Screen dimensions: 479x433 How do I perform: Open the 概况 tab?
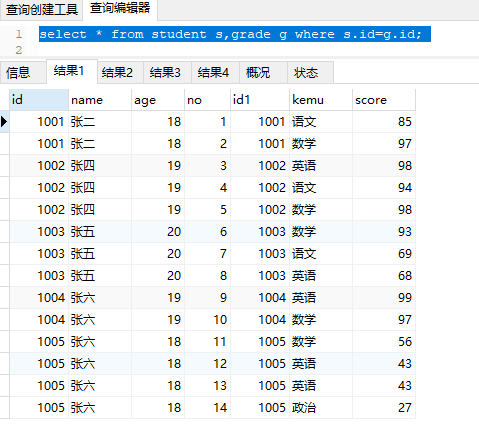[263, 72]
